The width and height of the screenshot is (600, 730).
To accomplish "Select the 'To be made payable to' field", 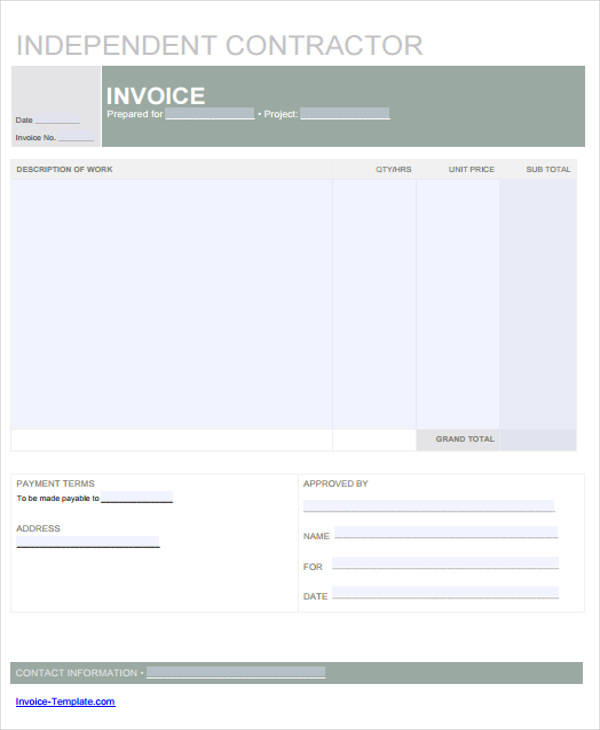I will point(137,497).
